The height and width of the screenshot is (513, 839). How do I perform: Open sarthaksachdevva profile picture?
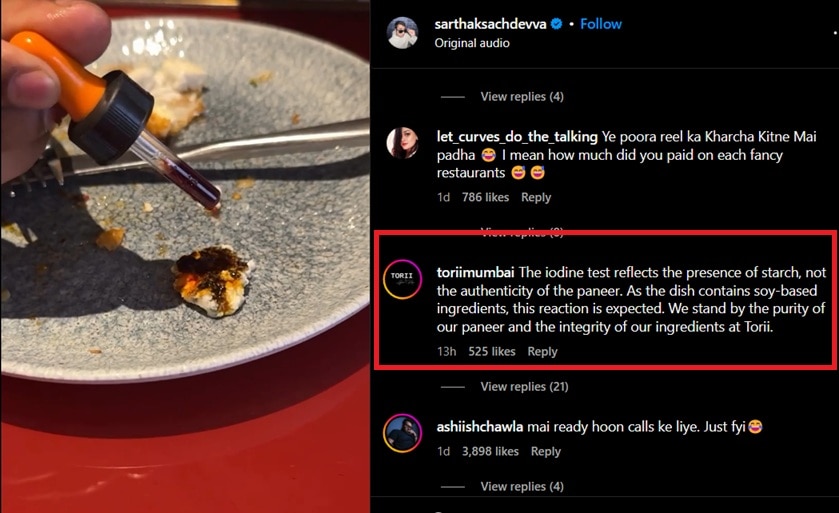403,33
